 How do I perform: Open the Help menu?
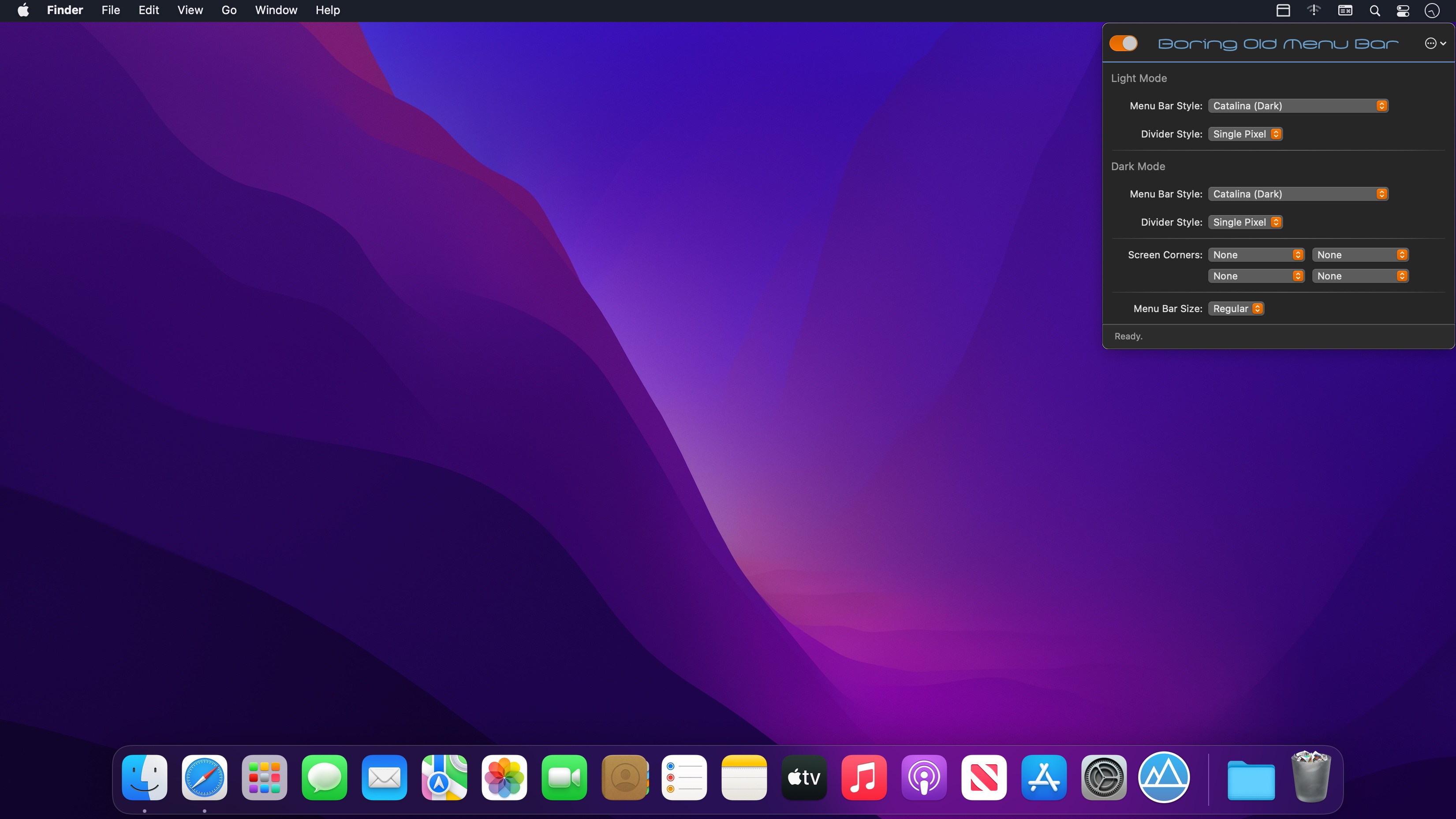[x=328, y=10]
